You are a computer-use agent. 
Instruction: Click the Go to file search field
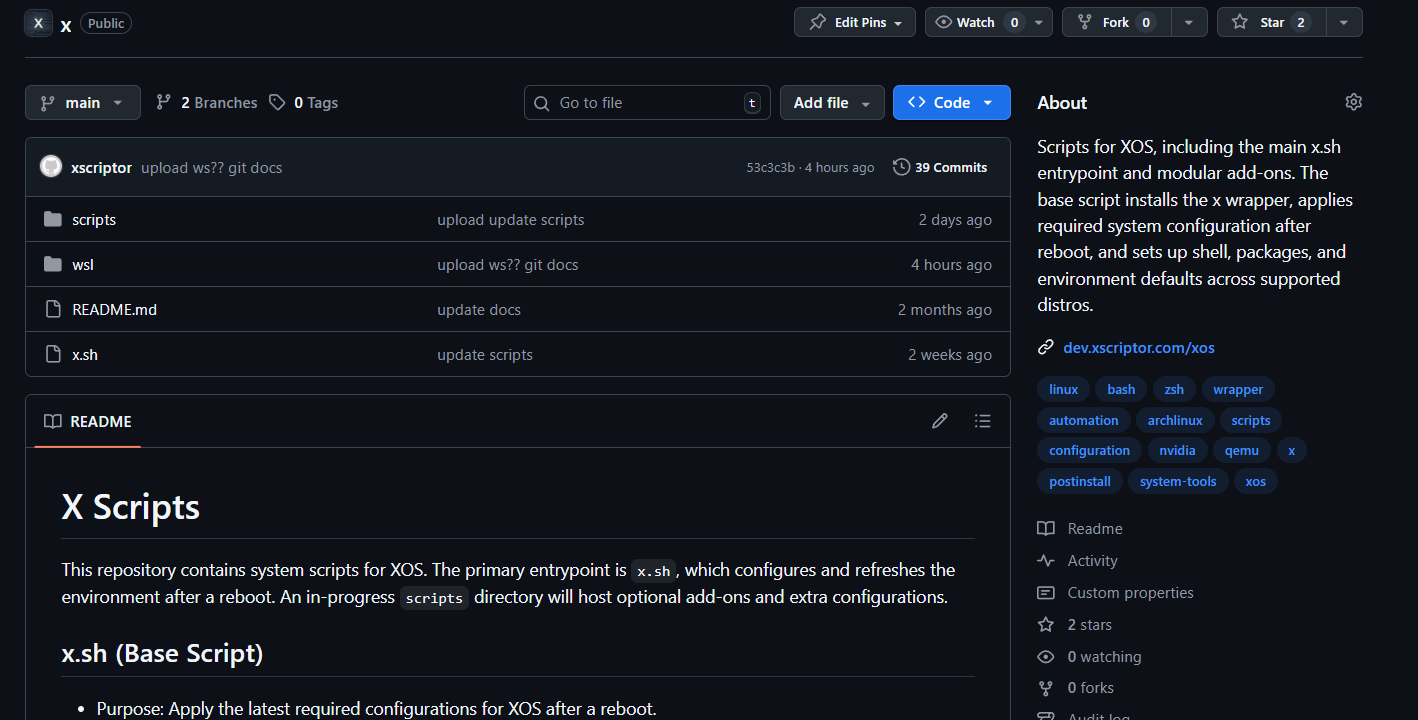(x=647, y=102)
